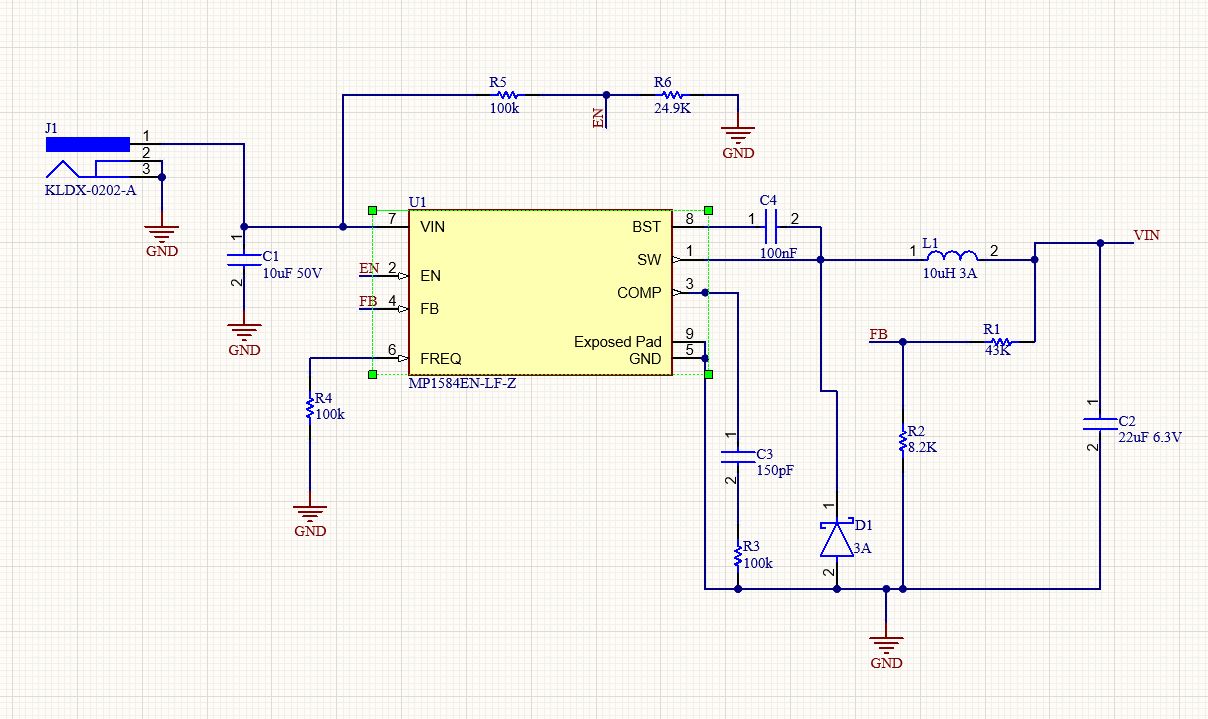Click the FB net label at U1 pin 4
The width and height of the screenshot is (1208, 719).
(x=369, y=301)
